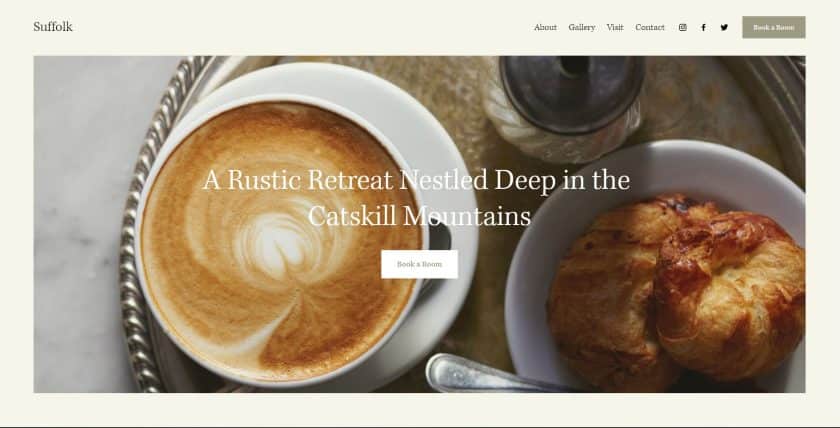Open the Twitter bird icon
The height and width of the screenshot is (428, 840).
pyautogui.click(x=724, y=27)
